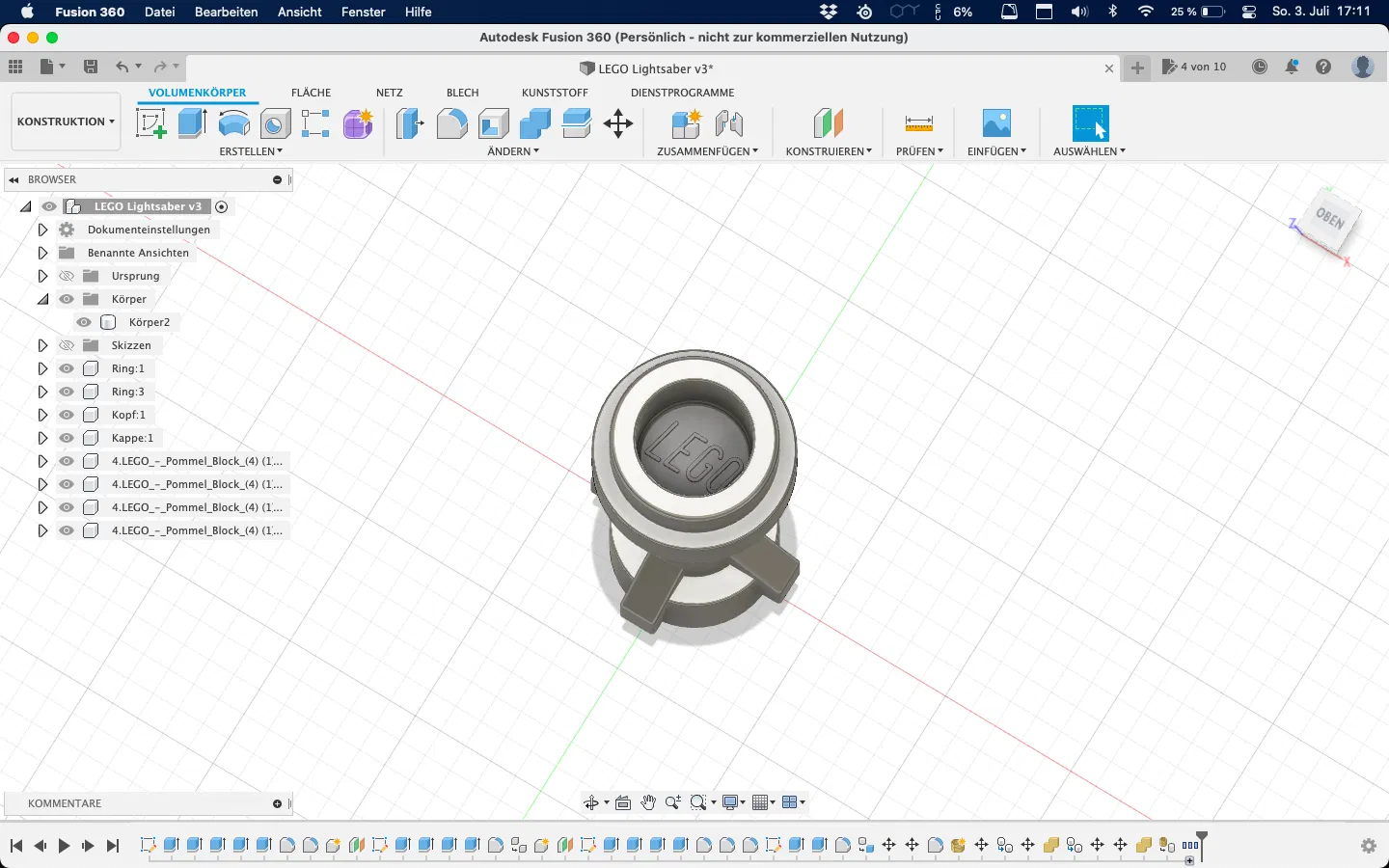Click the selection tool icon above AUSWÄHLEN
The height and width of the screenshot is (868, 1389).
[1090, 123]
